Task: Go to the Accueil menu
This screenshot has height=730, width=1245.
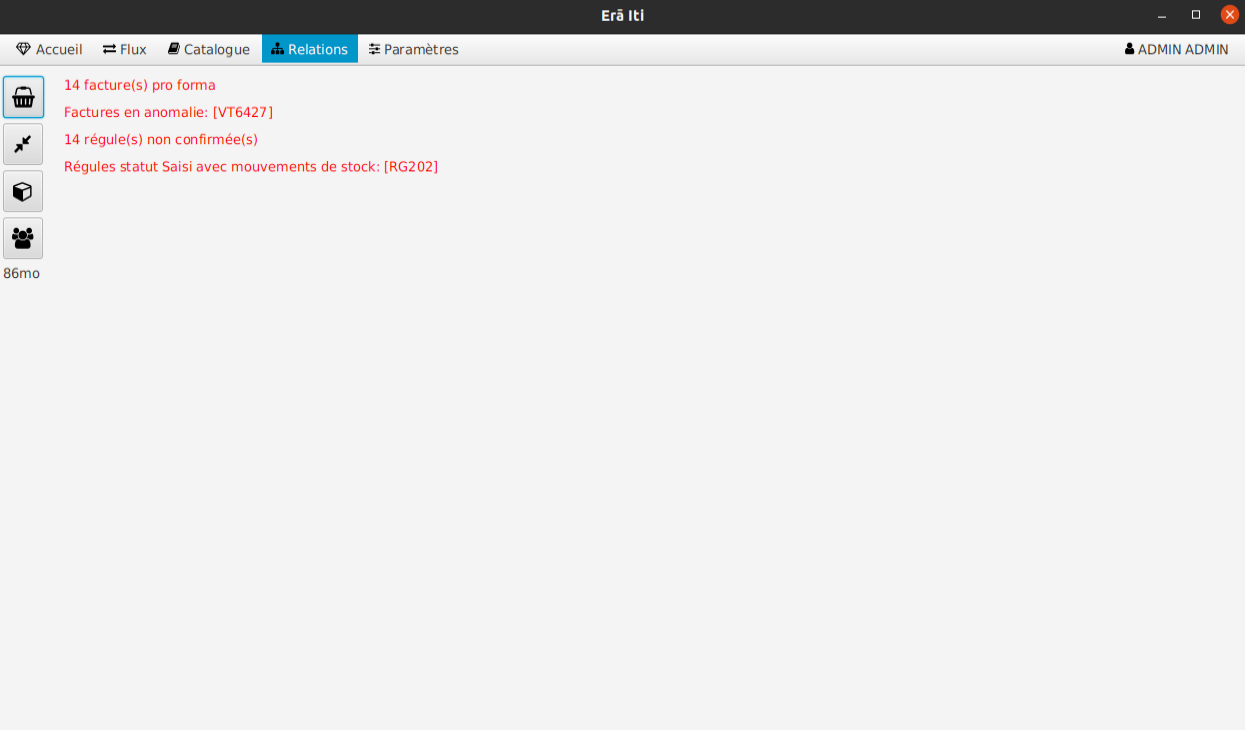Action: pyautogui.click(x=49, y=49)
